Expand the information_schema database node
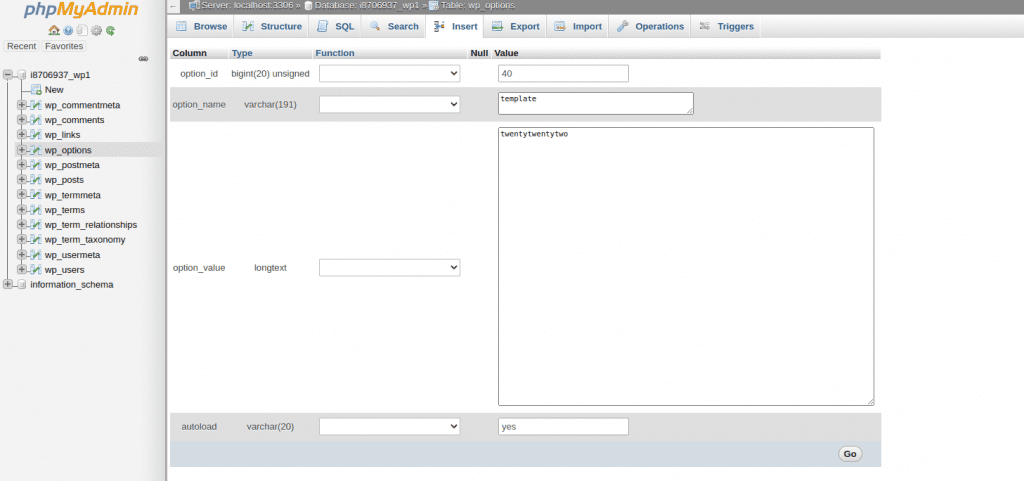 pos(8,284)
